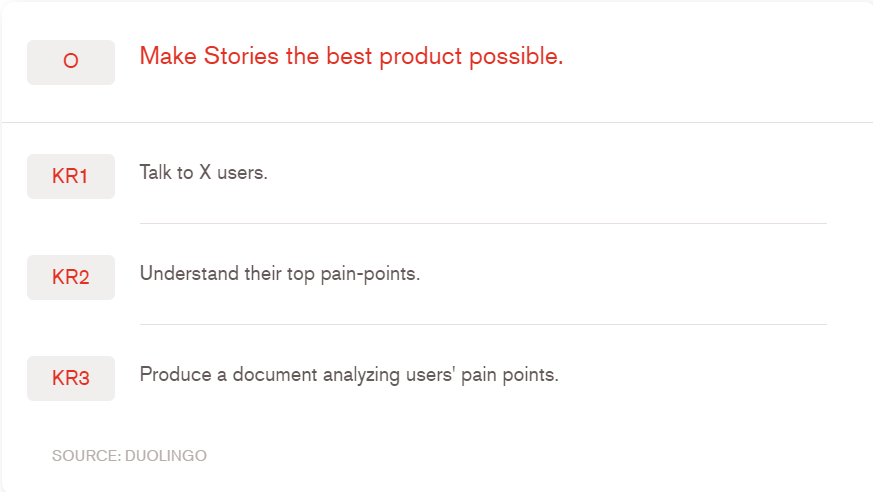873x492 pixels.
Task: Click the 'SOURCE: DUOLINGO' caption
Action: coord(129,456)
